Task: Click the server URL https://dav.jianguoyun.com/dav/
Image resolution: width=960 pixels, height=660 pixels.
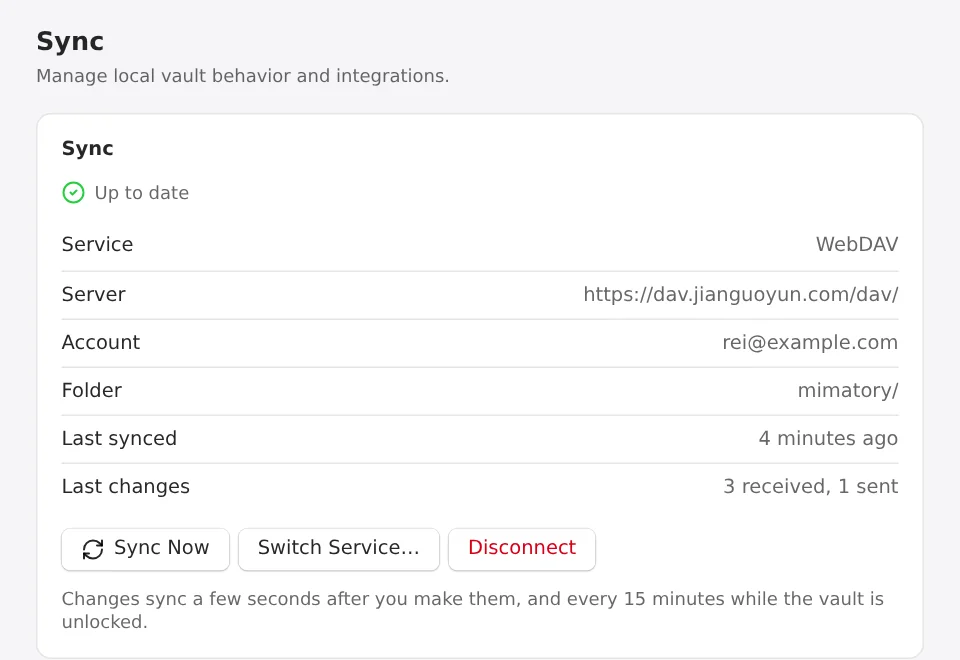Action: coord(740,294)
